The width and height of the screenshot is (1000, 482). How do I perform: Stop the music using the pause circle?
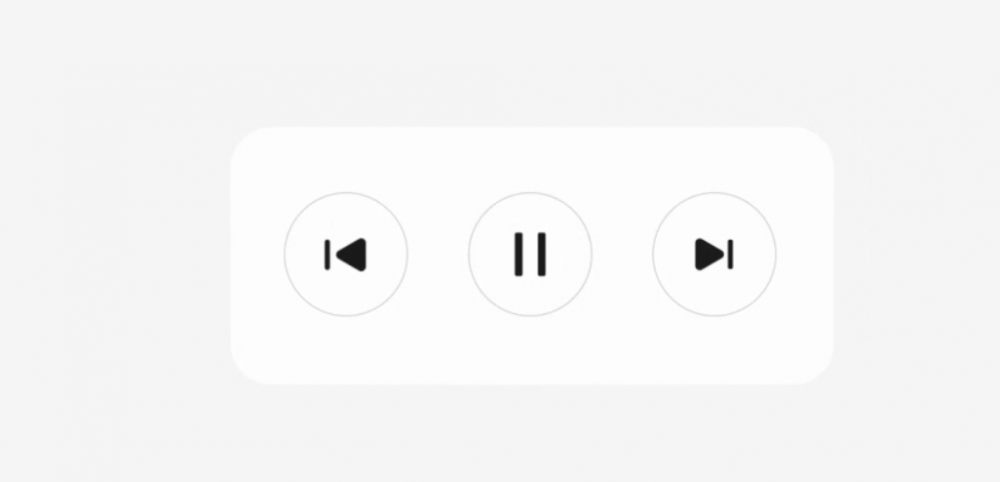coord(530,254)
